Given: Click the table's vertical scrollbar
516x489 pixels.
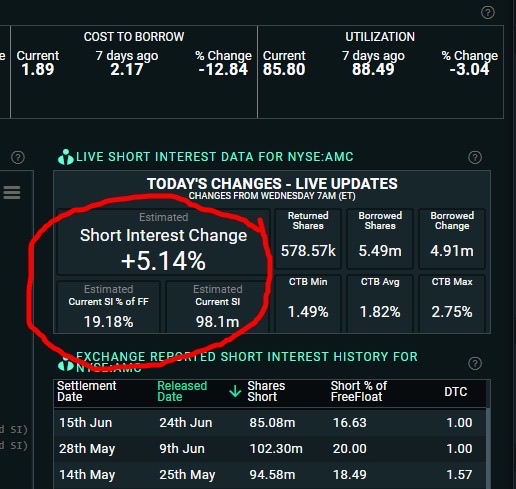Looking at the screenshot, I should click(x=488, y=447).
